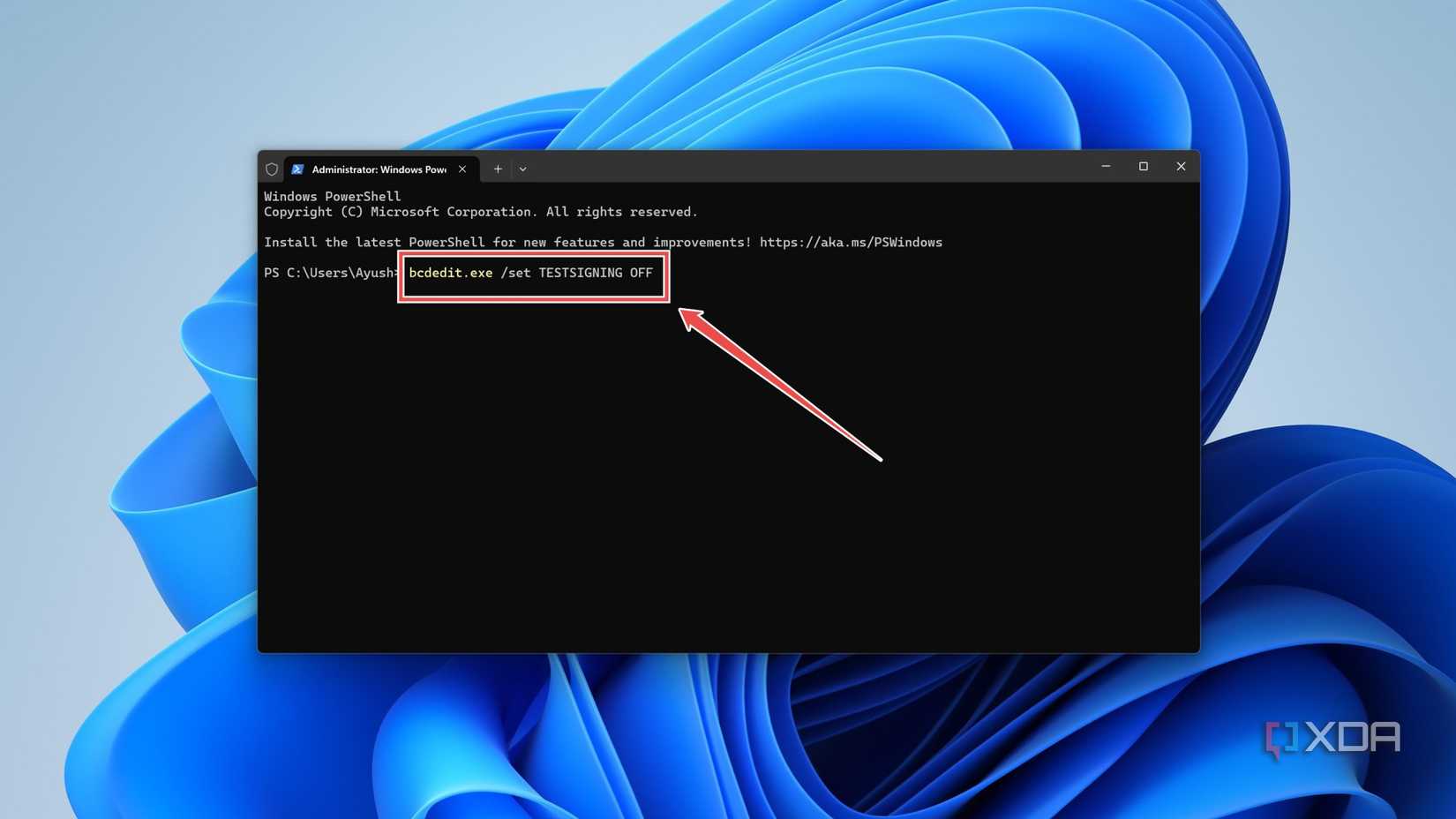The width and height of the screenshot is (1456, 819).
Task: Click the PowerShell icon in tab
Action: click(x=298, y=169)
